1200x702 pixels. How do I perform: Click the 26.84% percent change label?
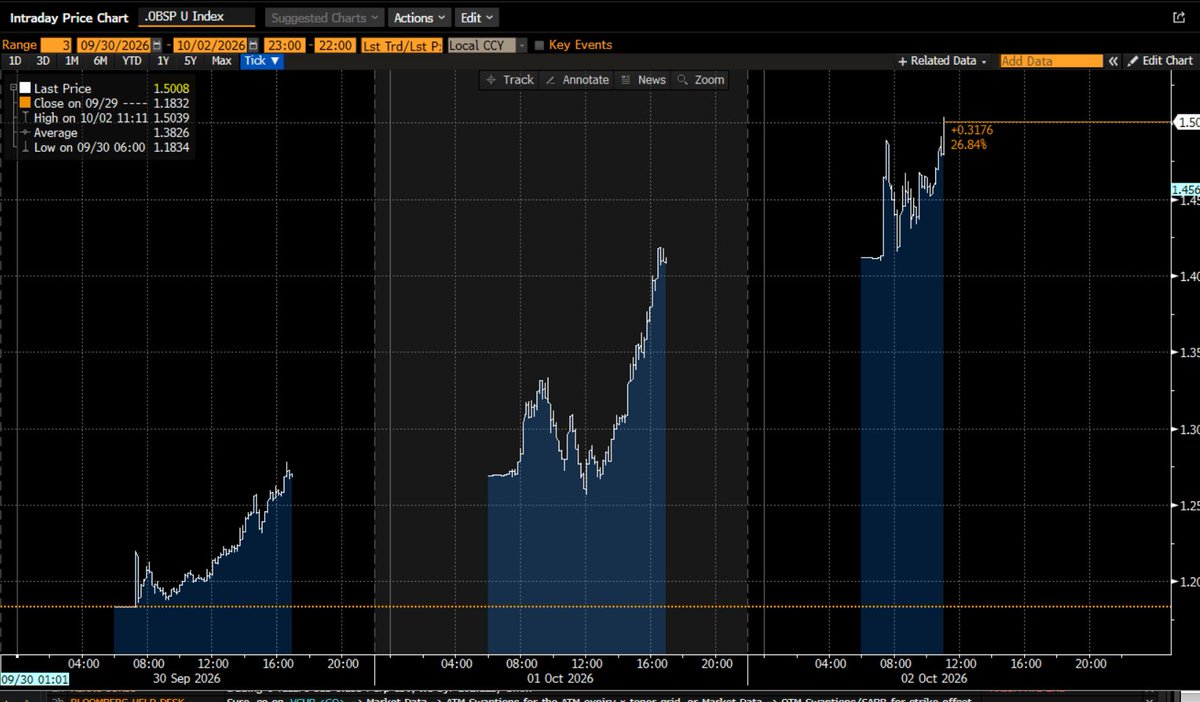tap(969, 144)
